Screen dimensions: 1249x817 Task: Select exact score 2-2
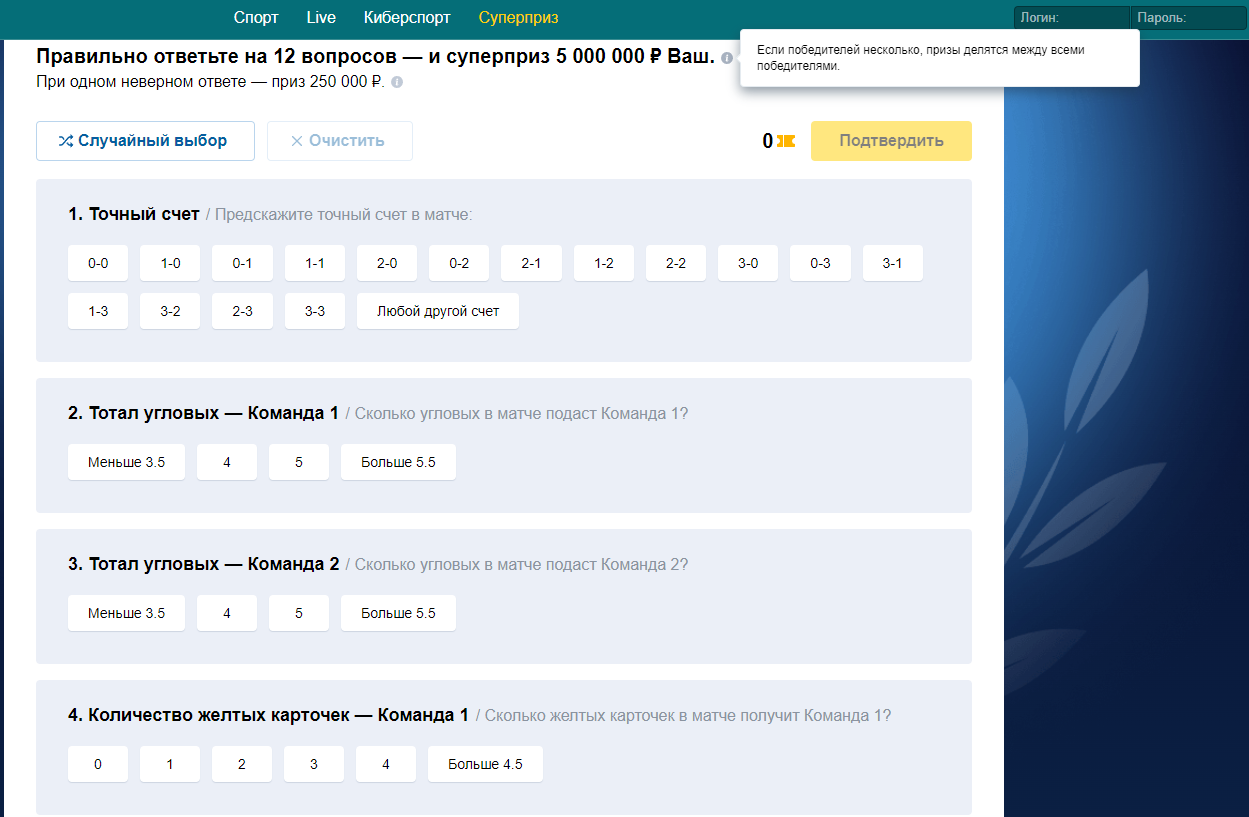(x=676, y=263)
